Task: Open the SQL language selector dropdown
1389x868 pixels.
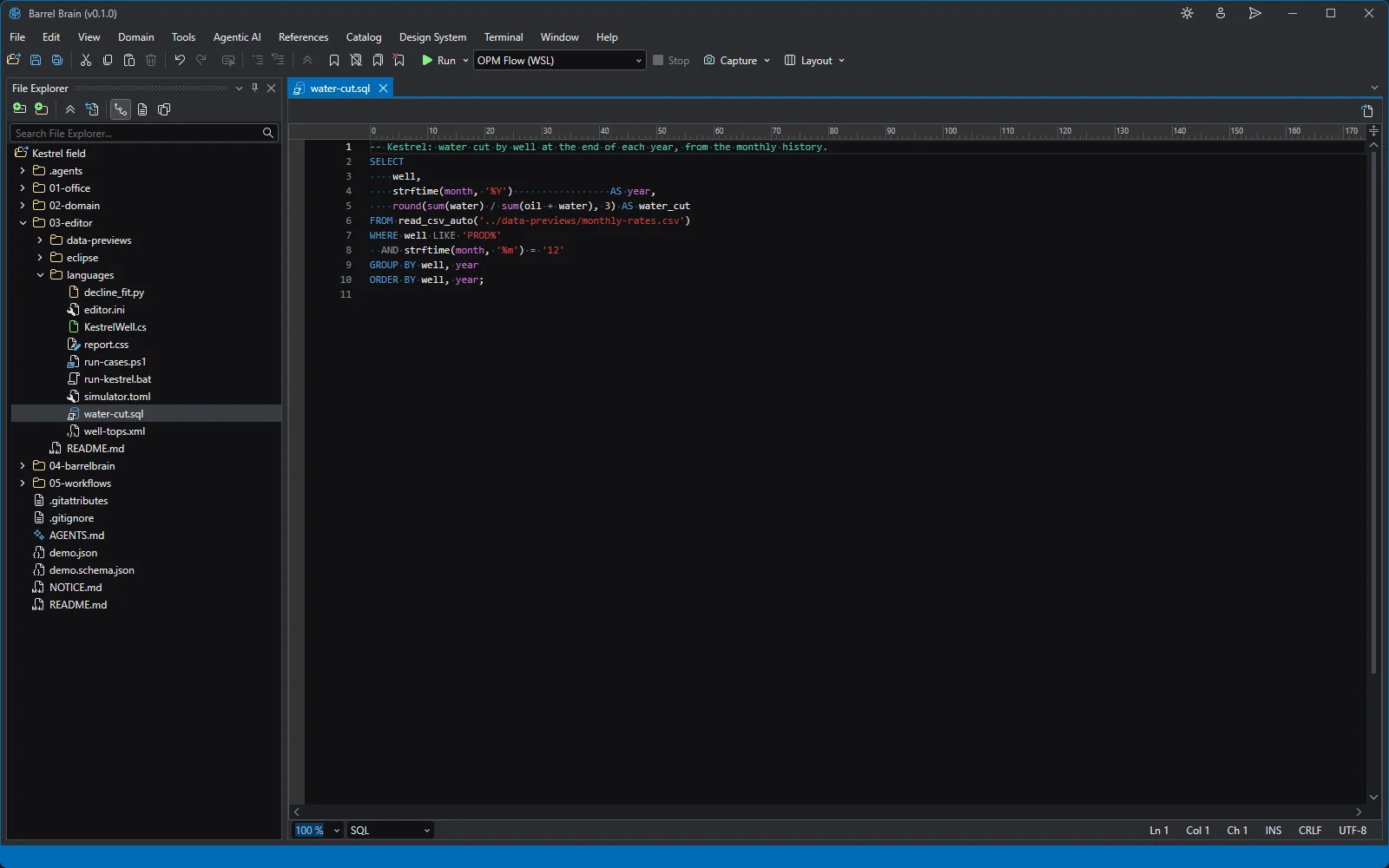Action: pyautogui.click(x=390, y=831)
